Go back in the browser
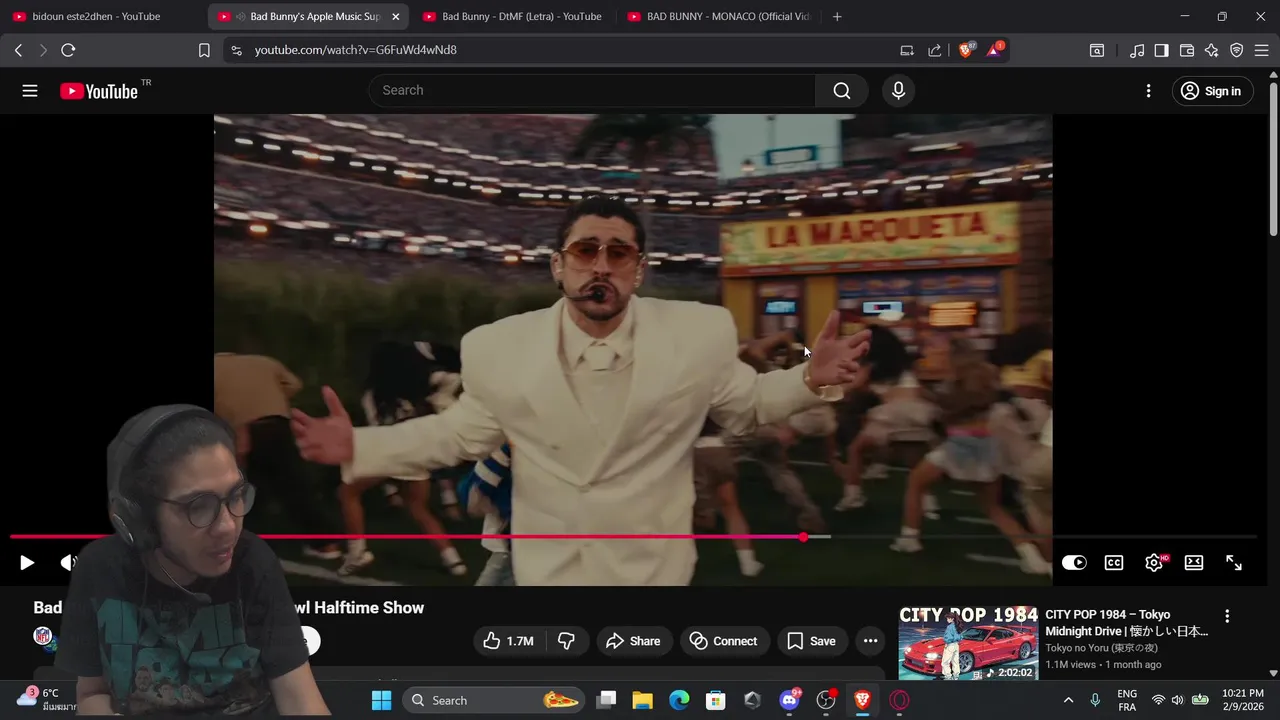 pos(18,50)
